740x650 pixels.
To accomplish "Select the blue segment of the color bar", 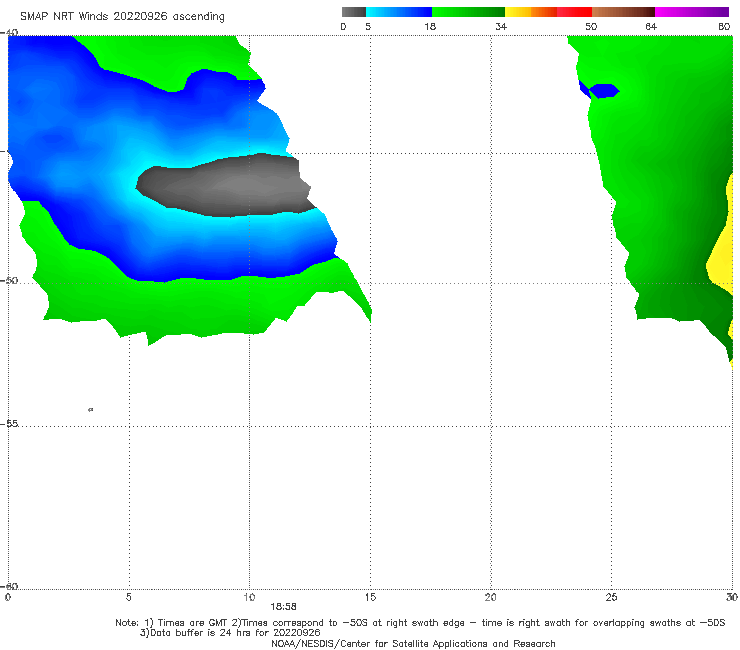I will pos(399,12).
